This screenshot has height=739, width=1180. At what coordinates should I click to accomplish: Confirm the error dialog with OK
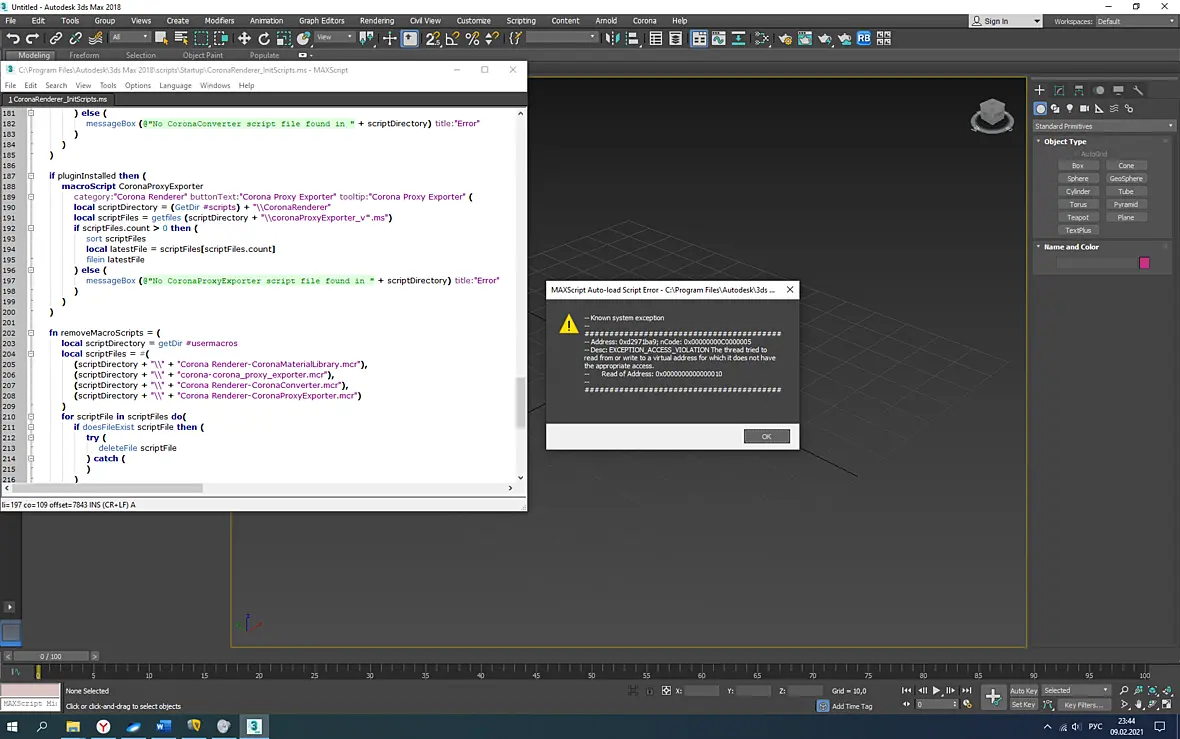(x=766, y=436)
